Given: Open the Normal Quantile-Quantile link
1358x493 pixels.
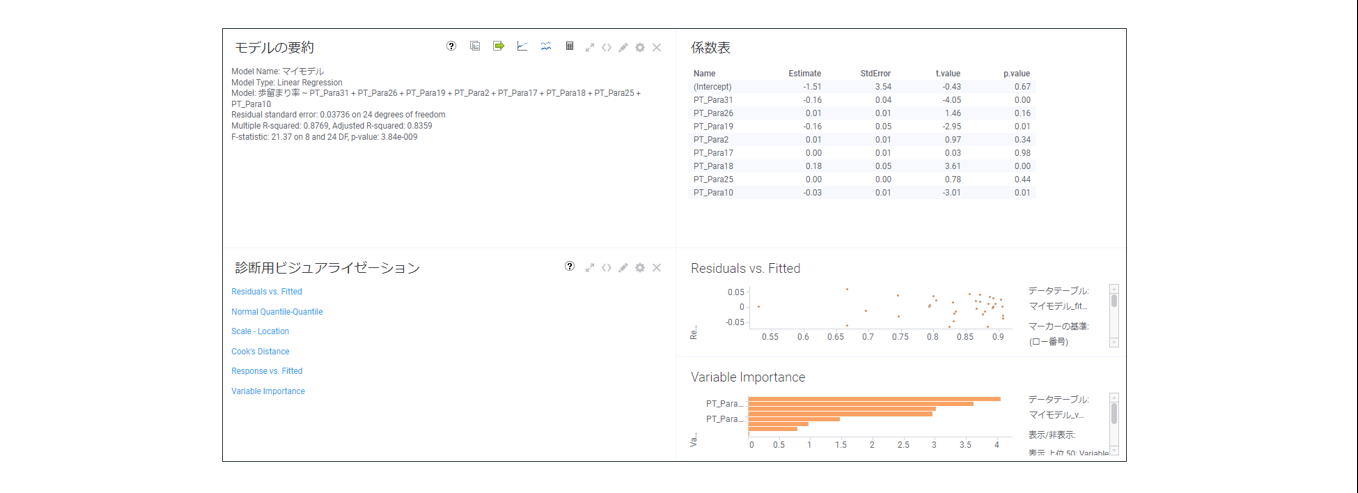Looking at the screenshot, I should 277,312.
